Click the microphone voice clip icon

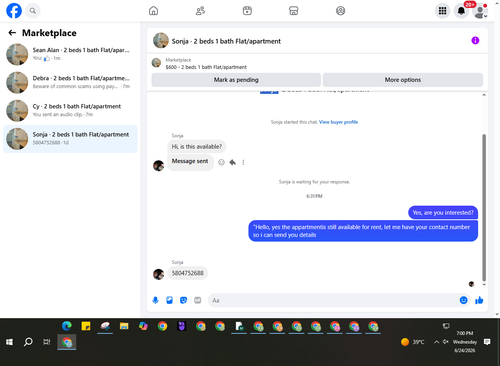(x=155, y=300)
